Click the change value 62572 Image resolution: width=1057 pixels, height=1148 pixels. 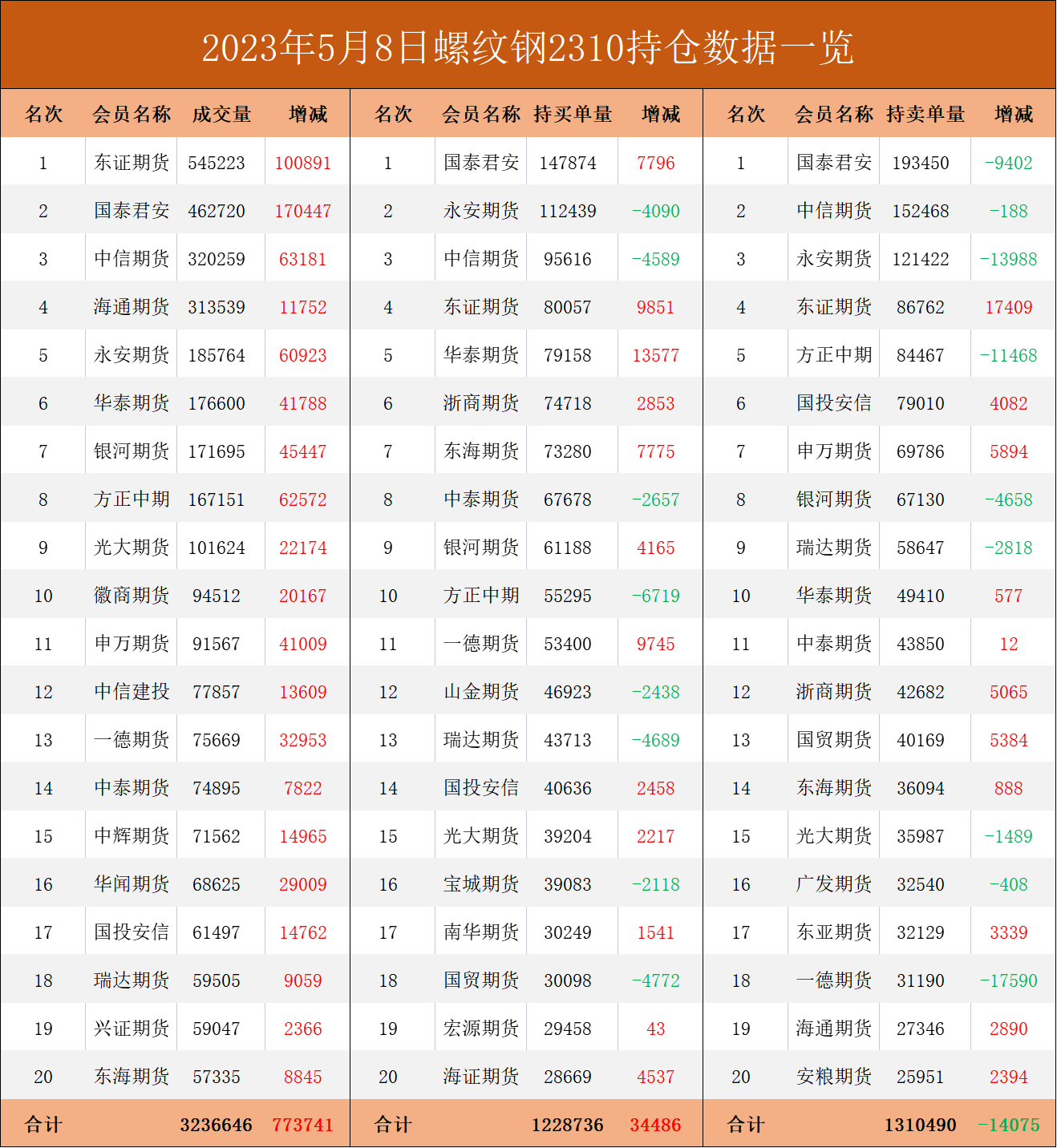pyautogui.click(x=303, y=499)
